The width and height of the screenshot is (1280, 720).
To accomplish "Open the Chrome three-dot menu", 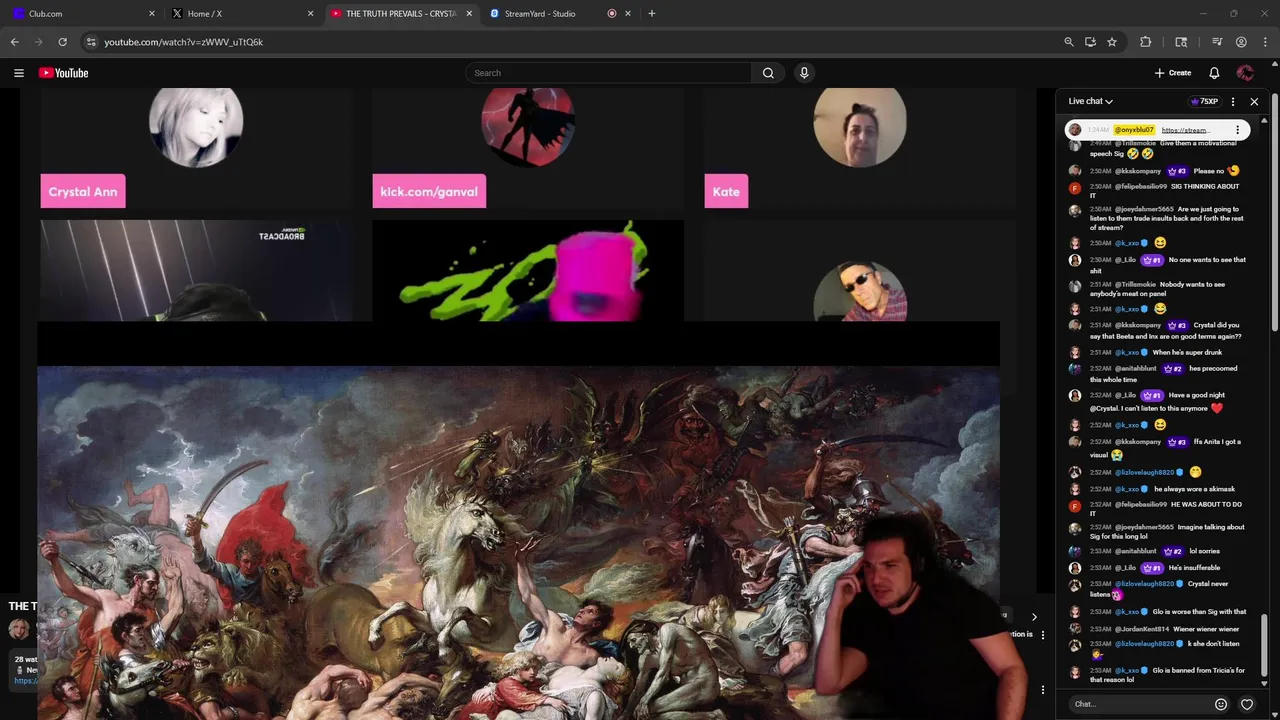I will coord(1265,42).
